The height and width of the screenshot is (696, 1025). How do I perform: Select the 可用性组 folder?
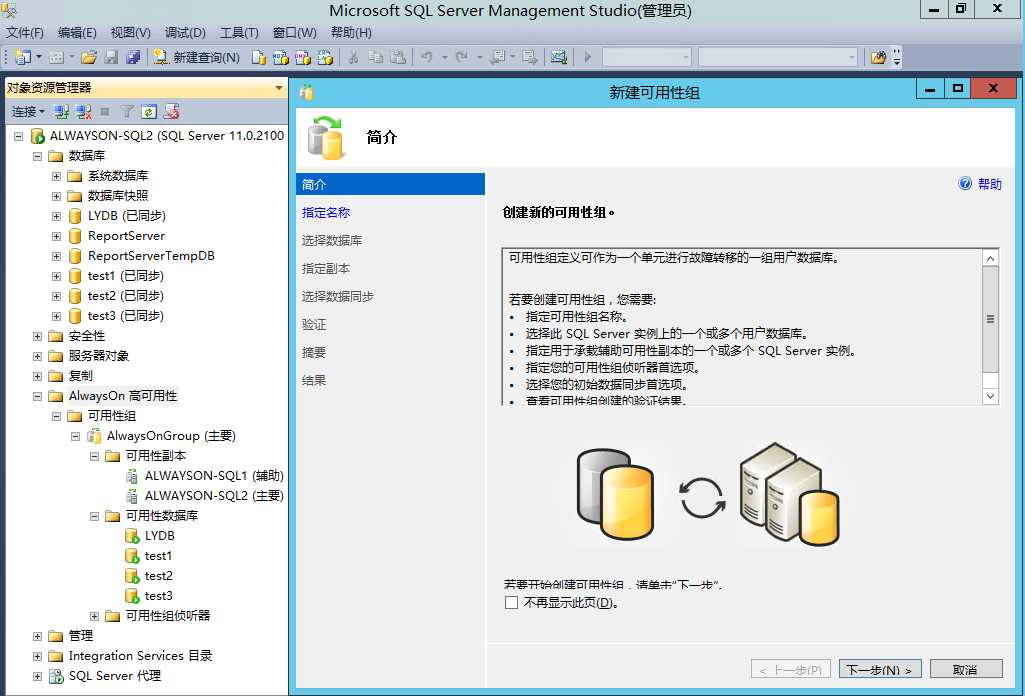[112, 416]
